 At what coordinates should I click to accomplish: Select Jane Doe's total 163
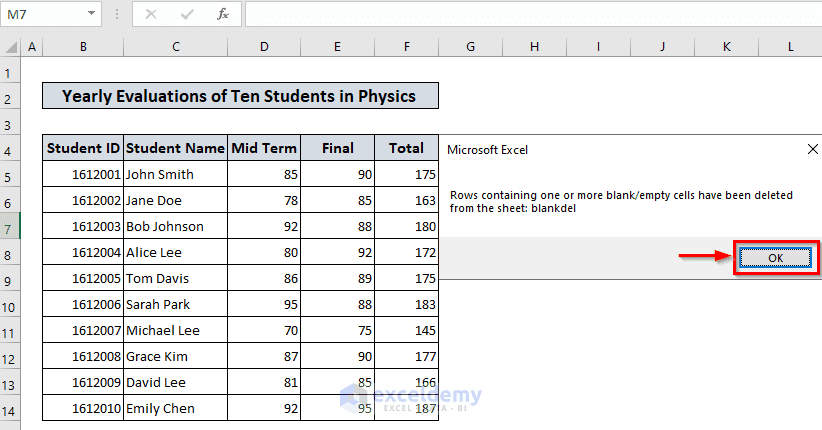(407, 200)
